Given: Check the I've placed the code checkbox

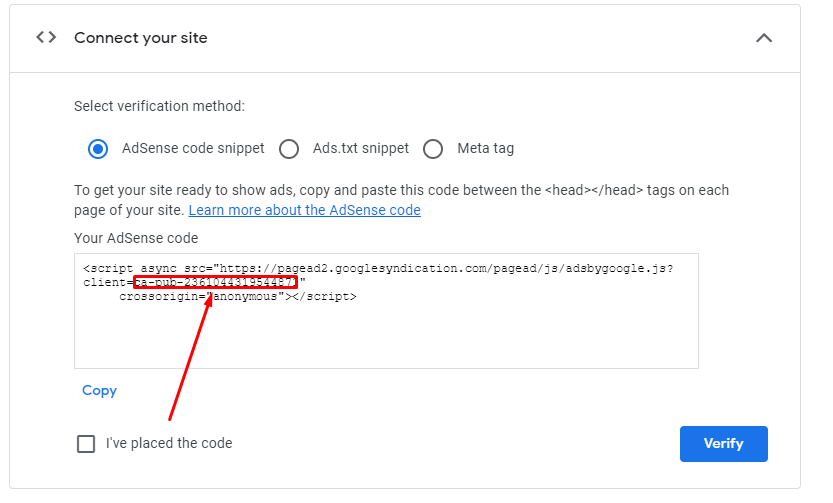Looking at the screenshot, I should [x=86, y=444].
